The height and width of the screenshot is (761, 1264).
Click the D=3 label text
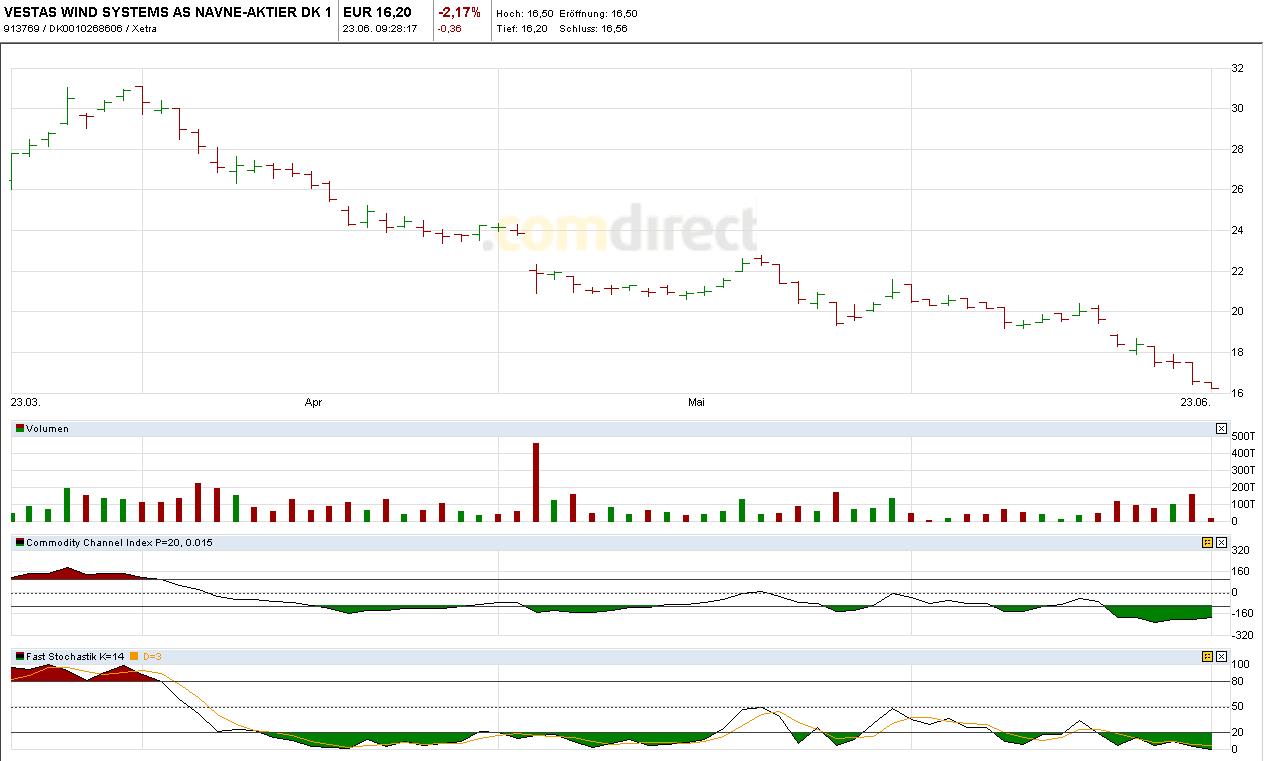[x=151, y=656]
